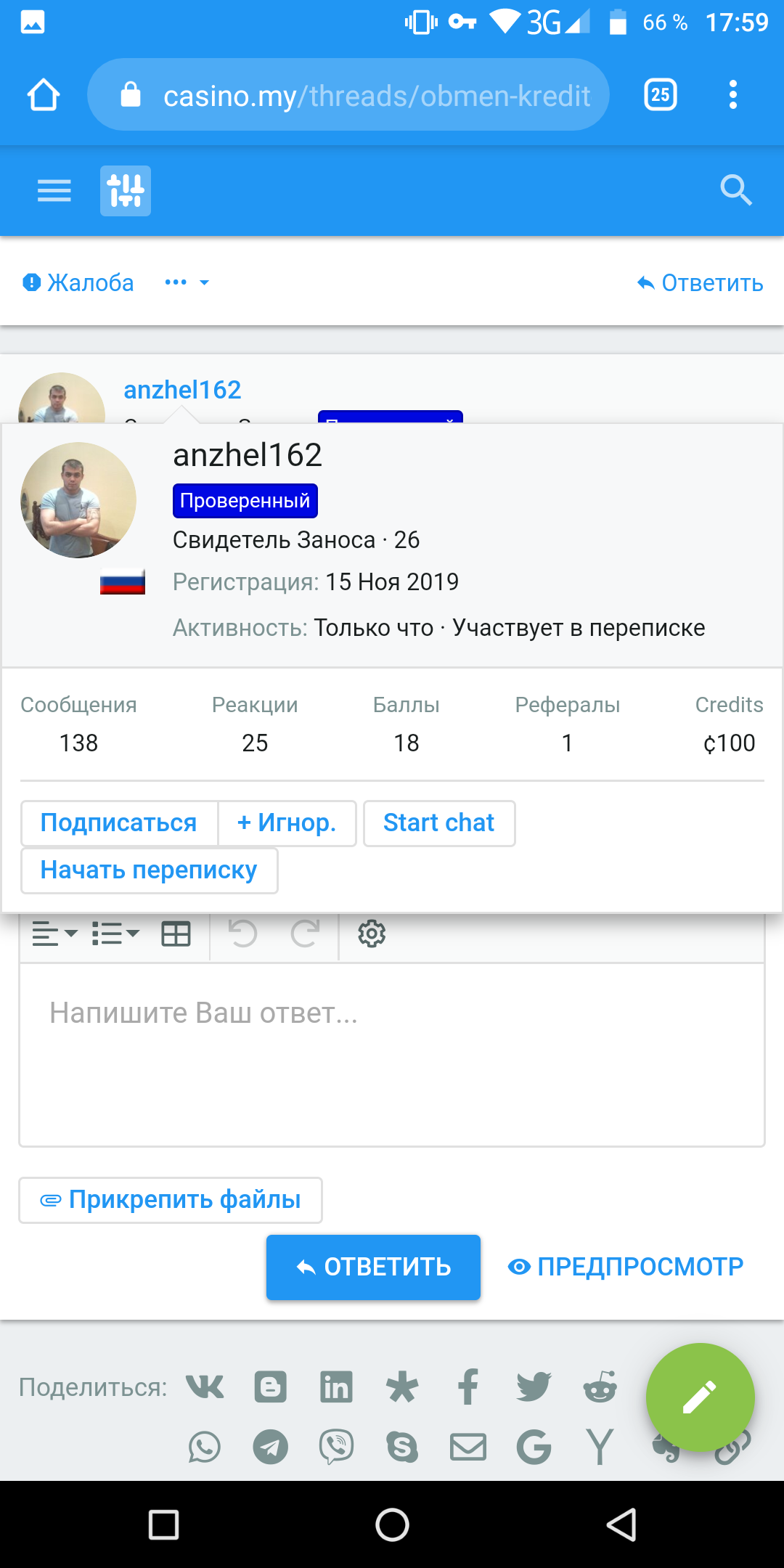784x1568 pixels.
Task: Tap the sliders panel icon in header
Action: coord(126,191)
